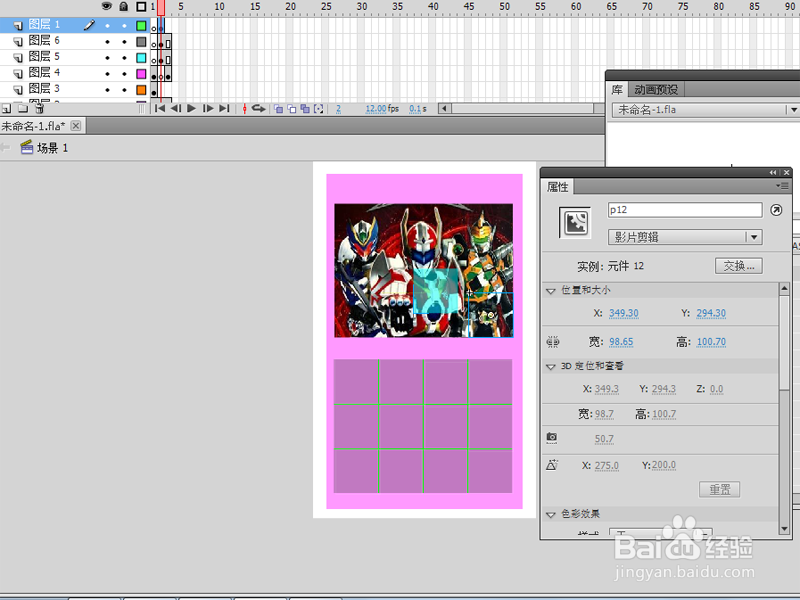Viewport: 800px width, 600px height.
Task: Toggle lock dot of 图层 5
Action: (124, 58)
